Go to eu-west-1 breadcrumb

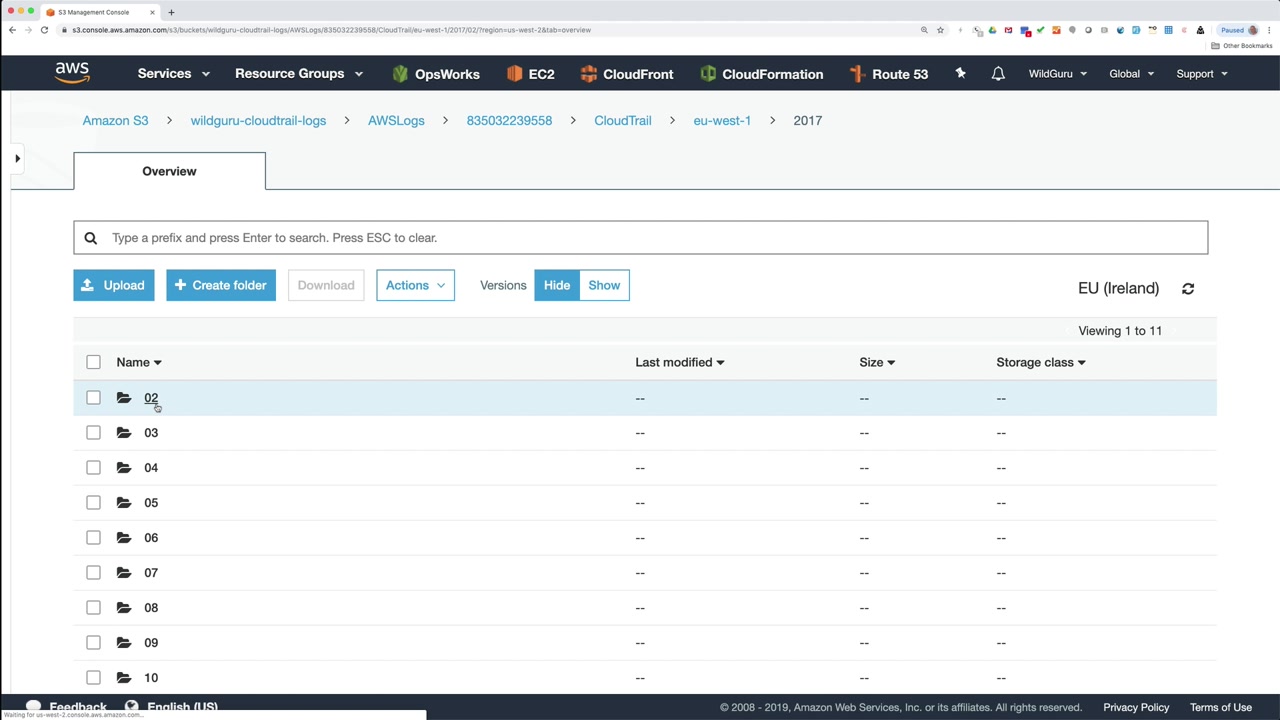pyautogui.click(x=722, y=120)
